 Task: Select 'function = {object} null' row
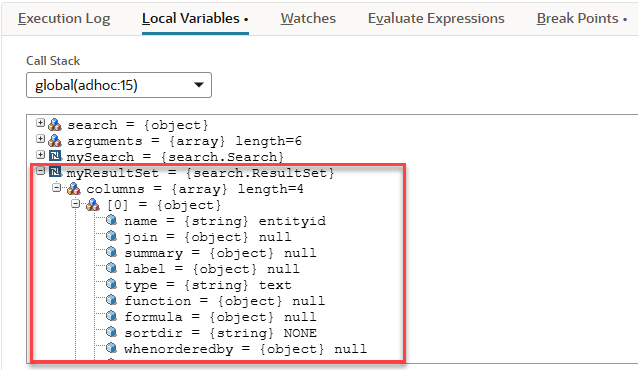coord(225,301)
